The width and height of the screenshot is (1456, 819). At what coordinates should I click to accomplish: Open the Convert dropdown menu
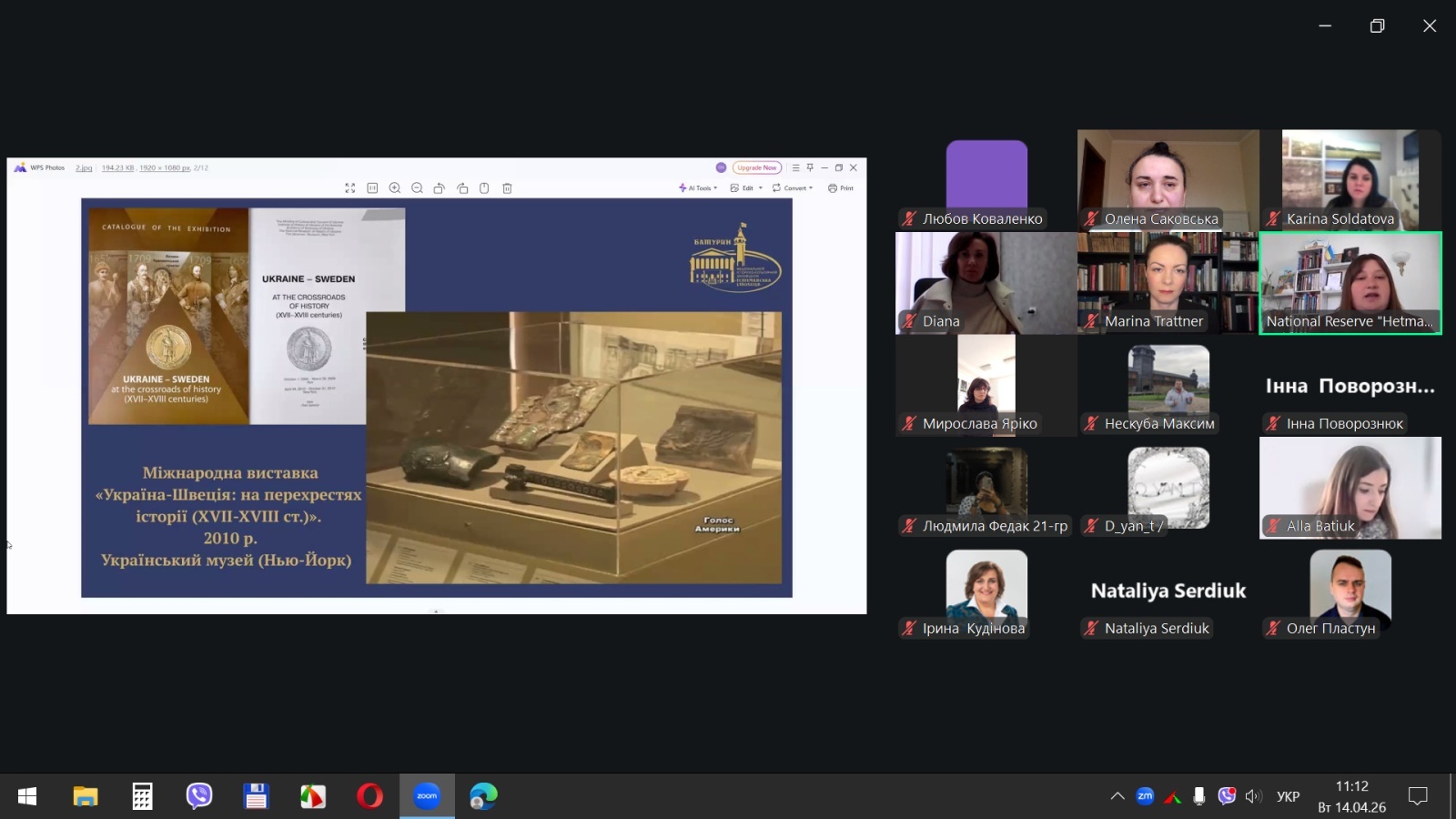[x=793, y=188]
